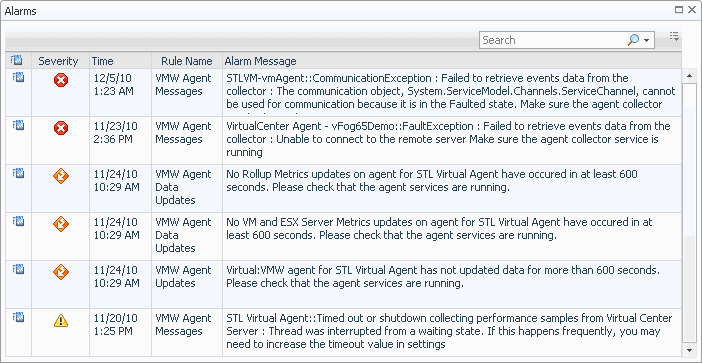Viewport: 702px width, 363px height.
Task: Click the red critical icon for vFog65Demo alarm
Action: point(60,128)
